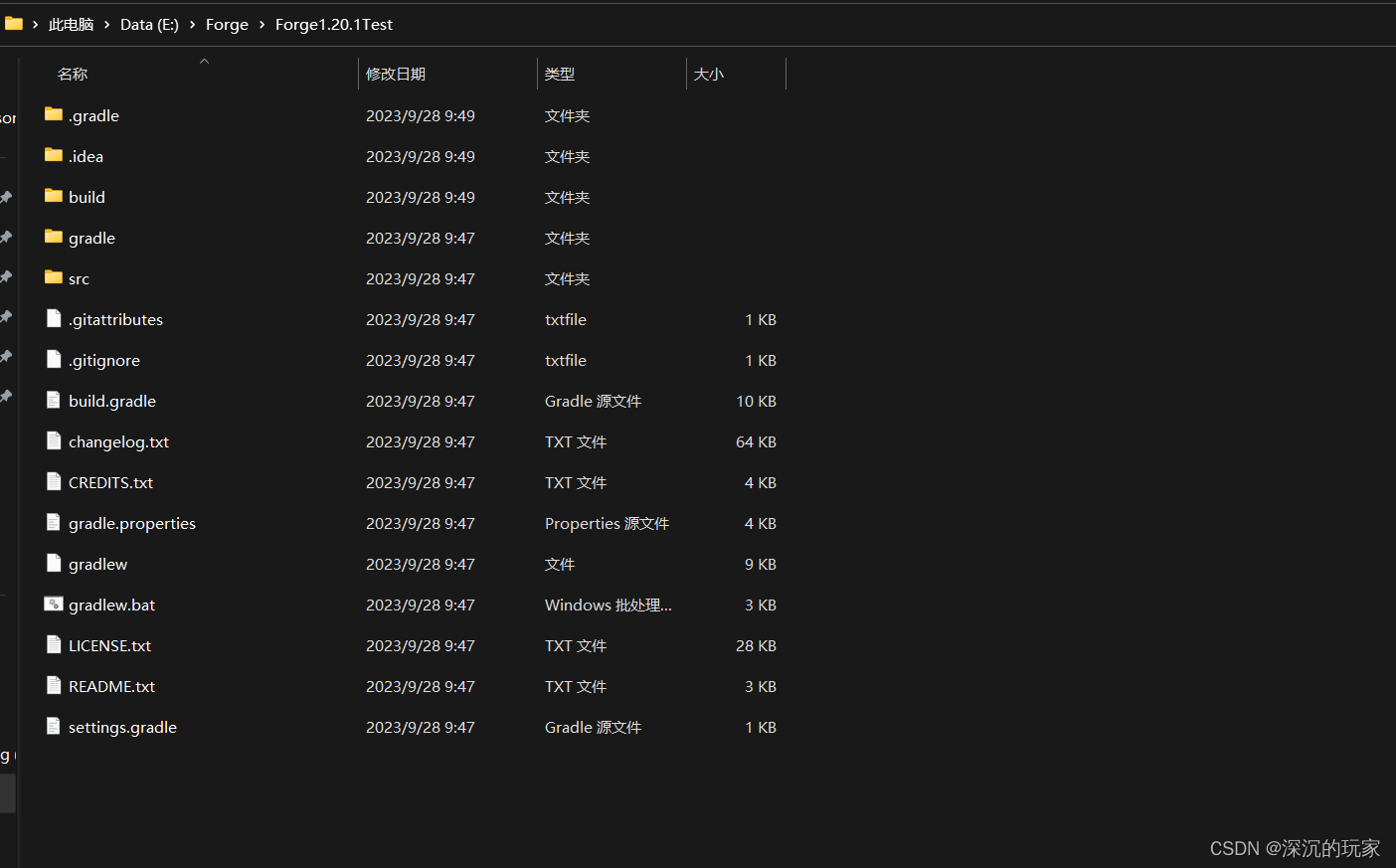
Task: Click the build.gradle file icon
Action: [x=54, y=400]
